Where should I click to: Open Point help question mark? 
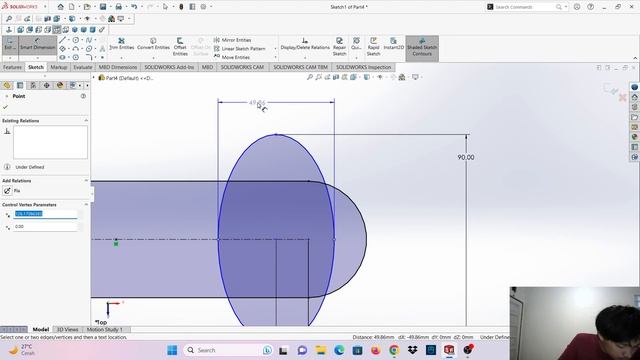(83, 96)
